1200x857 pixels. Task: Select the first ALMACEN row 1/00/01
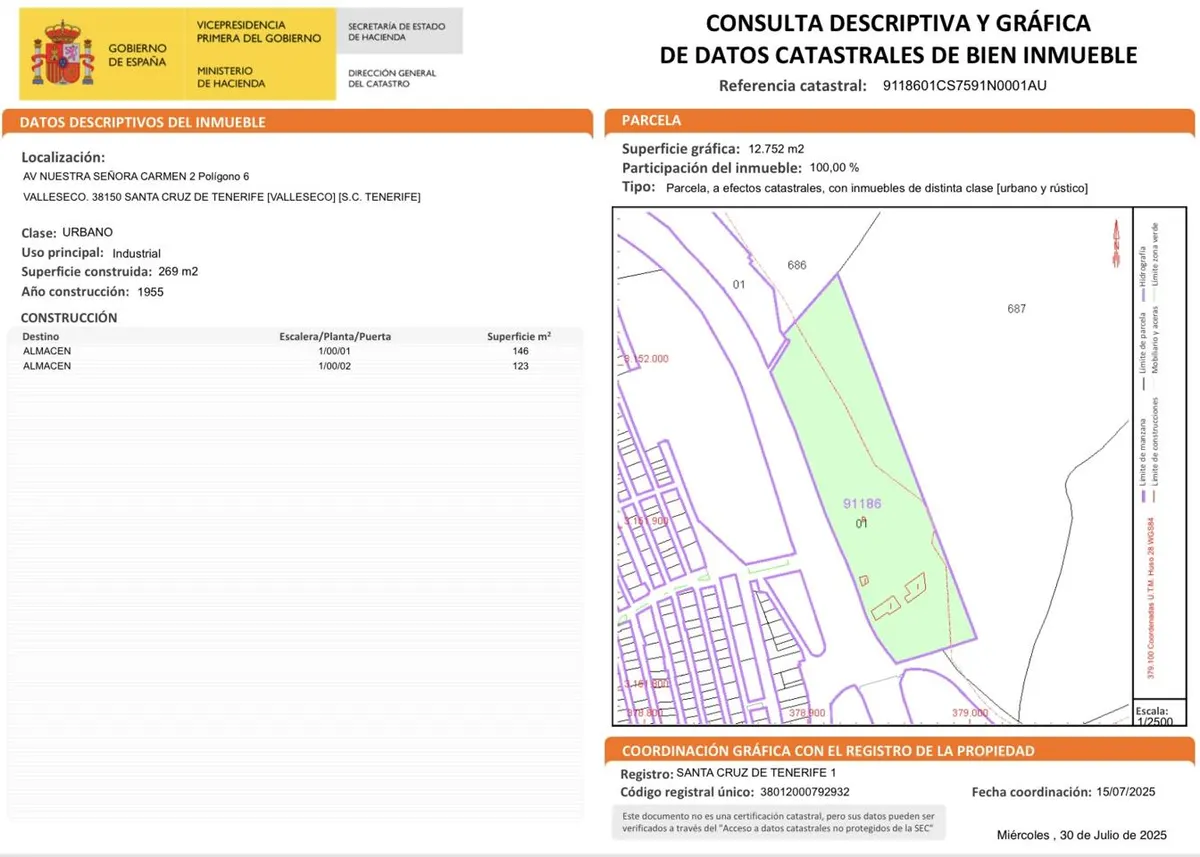coord(292,351)
